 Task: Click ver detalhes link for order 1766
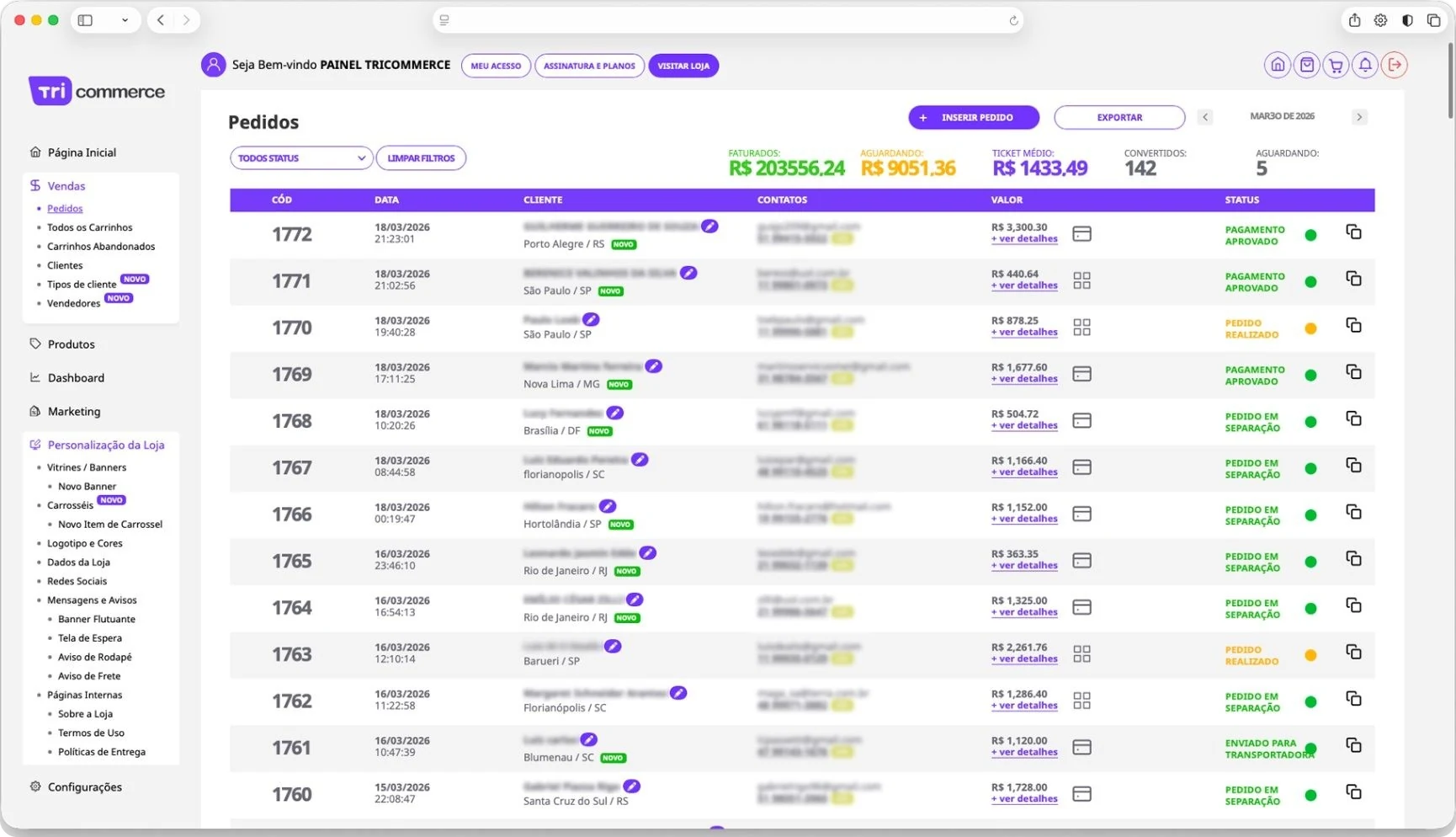tap(1024, 519)
